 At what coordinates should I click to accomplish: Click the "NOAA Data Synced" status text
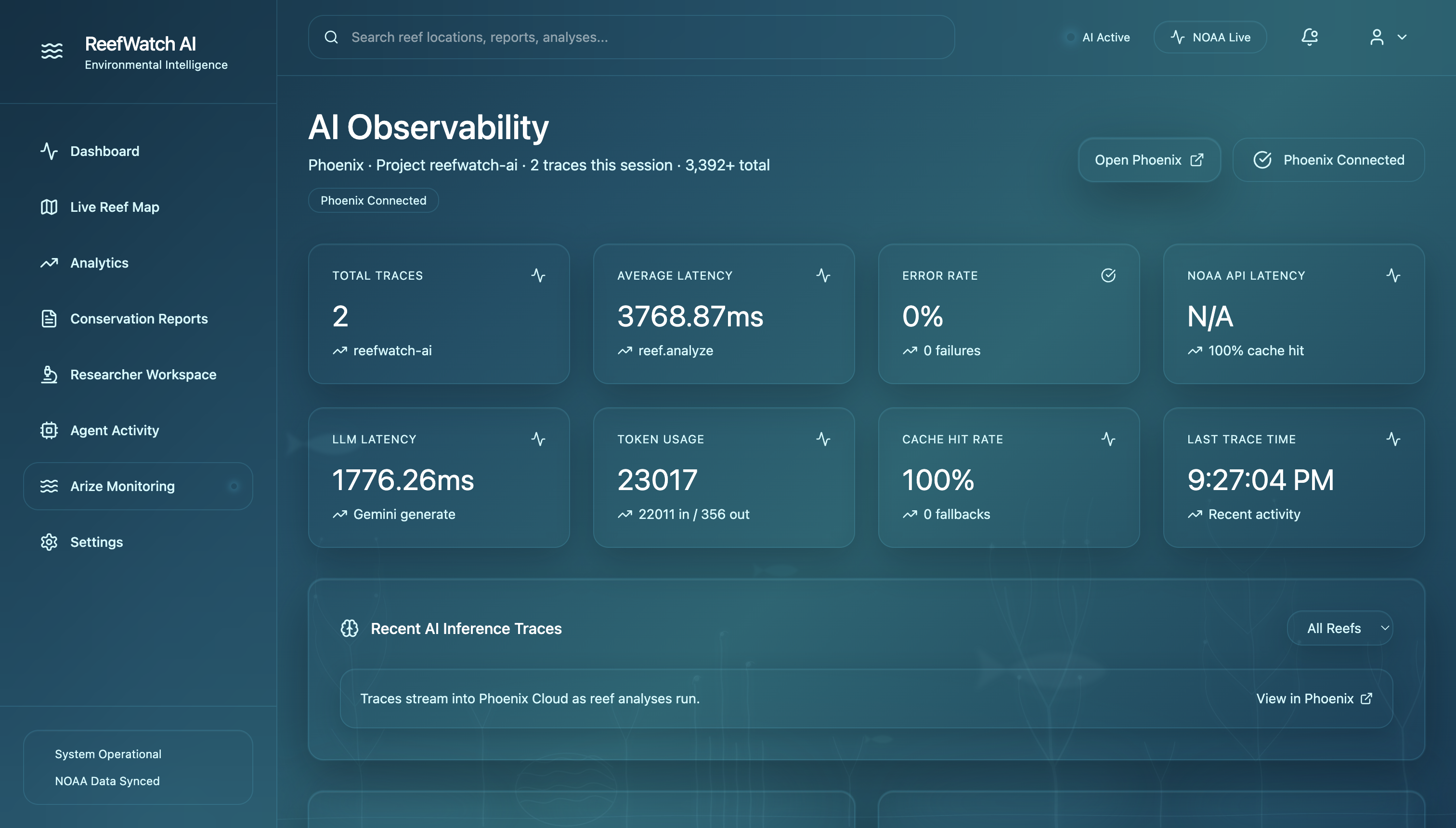click(x=107, y=781)
